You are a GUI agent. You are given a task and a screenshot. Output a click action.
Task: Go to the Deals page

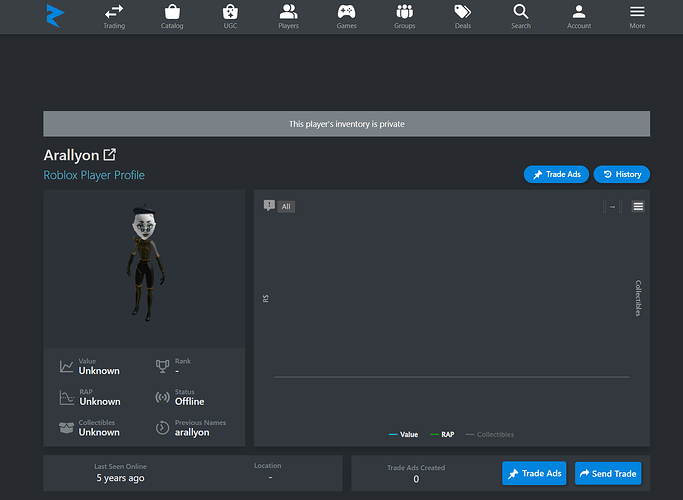coord(463,17)
